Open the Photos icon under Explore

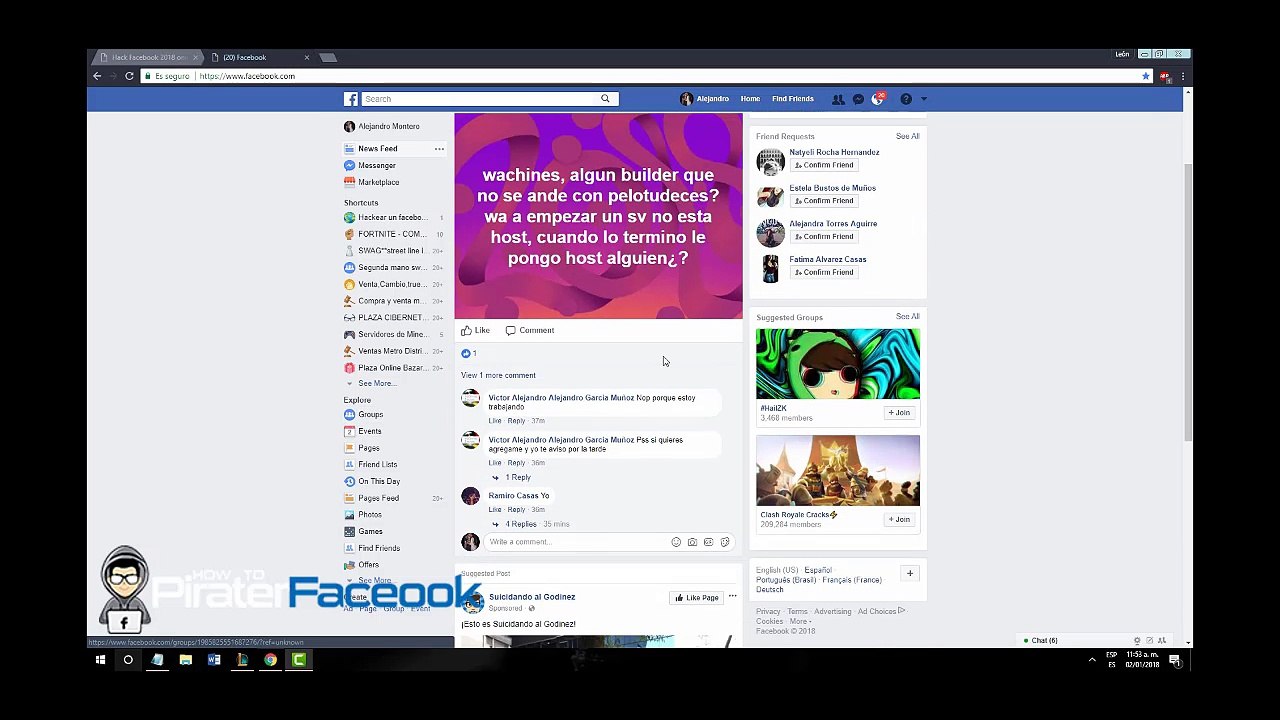(x=349, y=515)
